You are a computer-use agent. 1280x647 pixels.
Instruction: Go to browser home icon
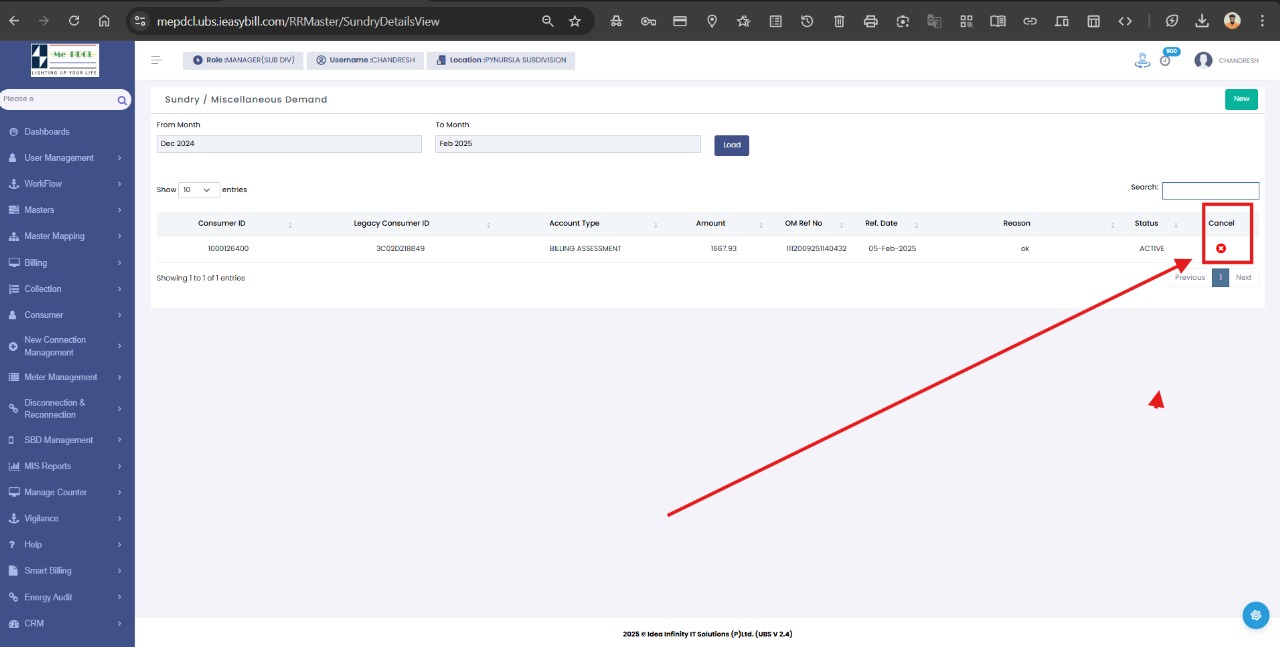coord(104,20)
